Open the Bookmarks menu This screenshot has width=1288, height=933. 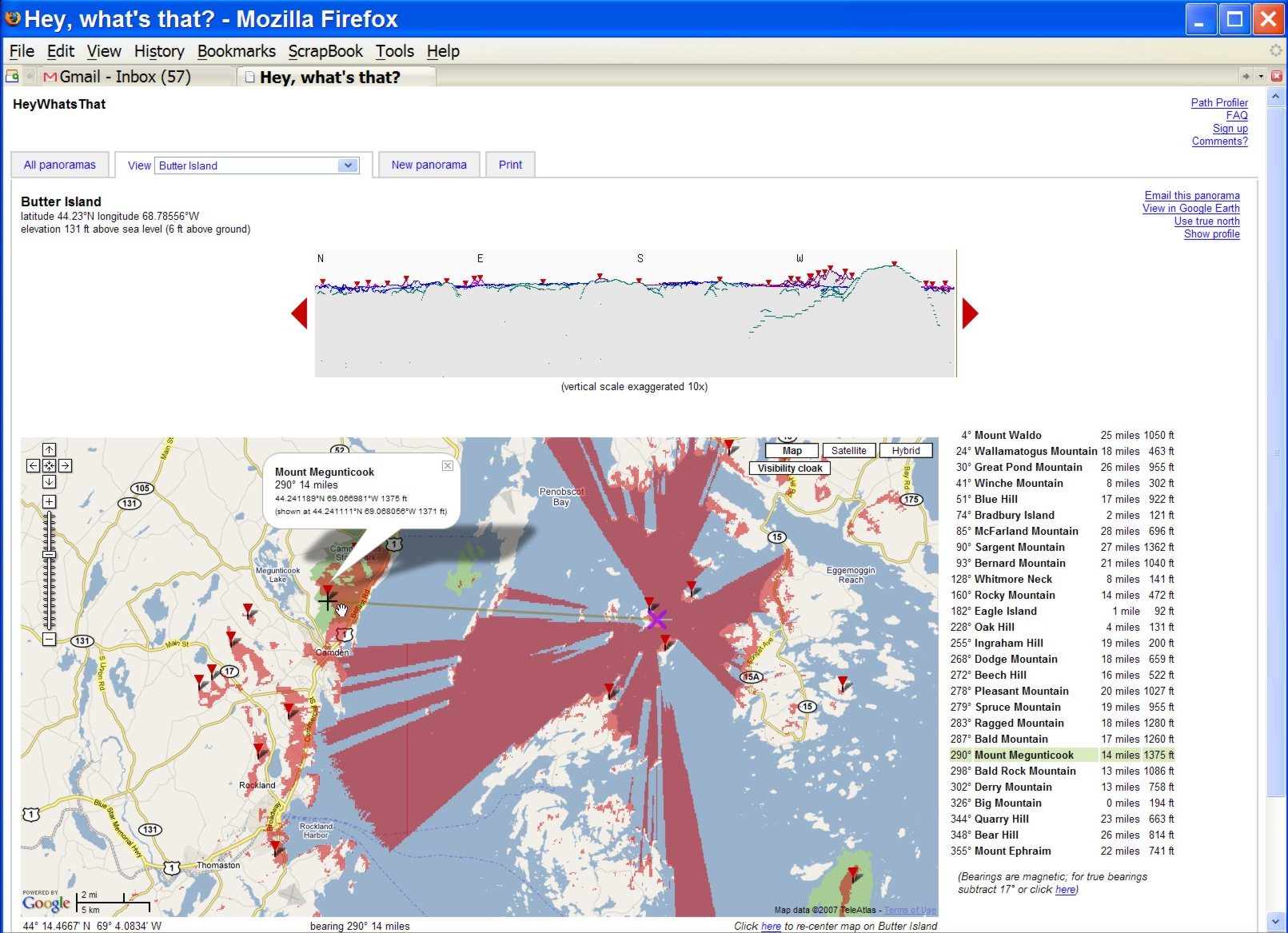click(236, 51)
